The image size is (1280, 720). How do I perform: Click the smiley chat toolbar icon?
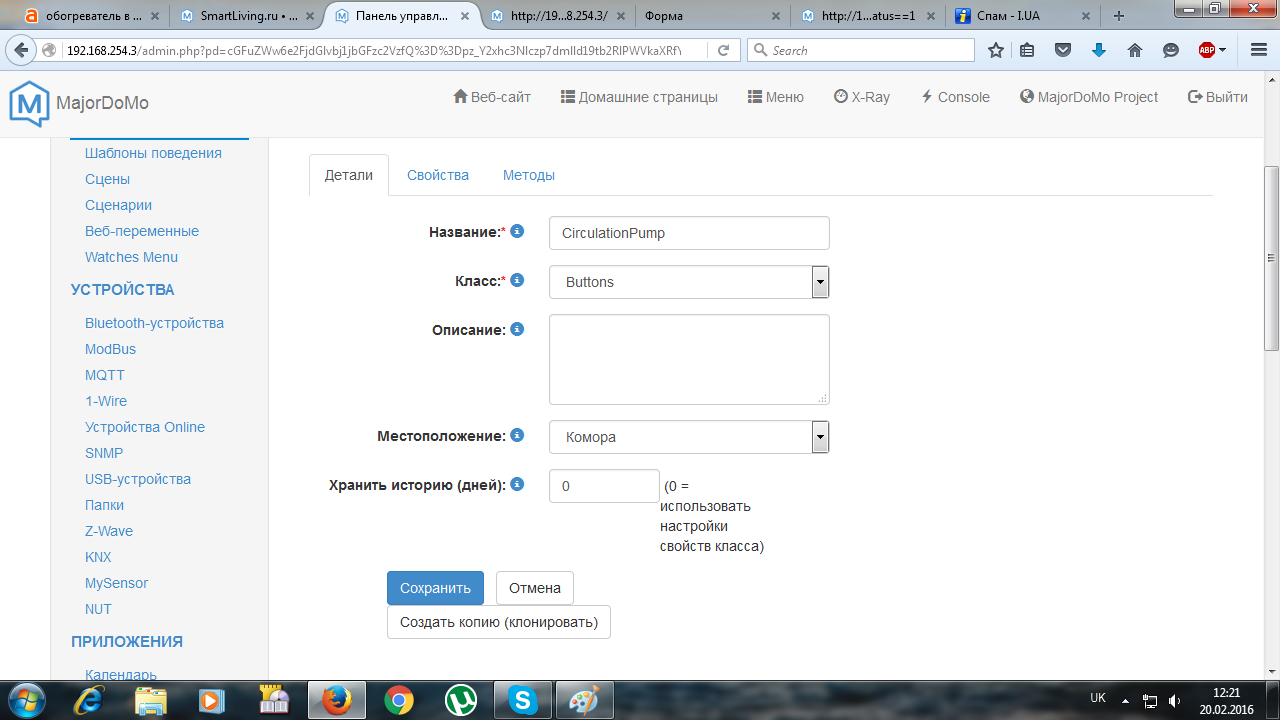point(1170,50)
